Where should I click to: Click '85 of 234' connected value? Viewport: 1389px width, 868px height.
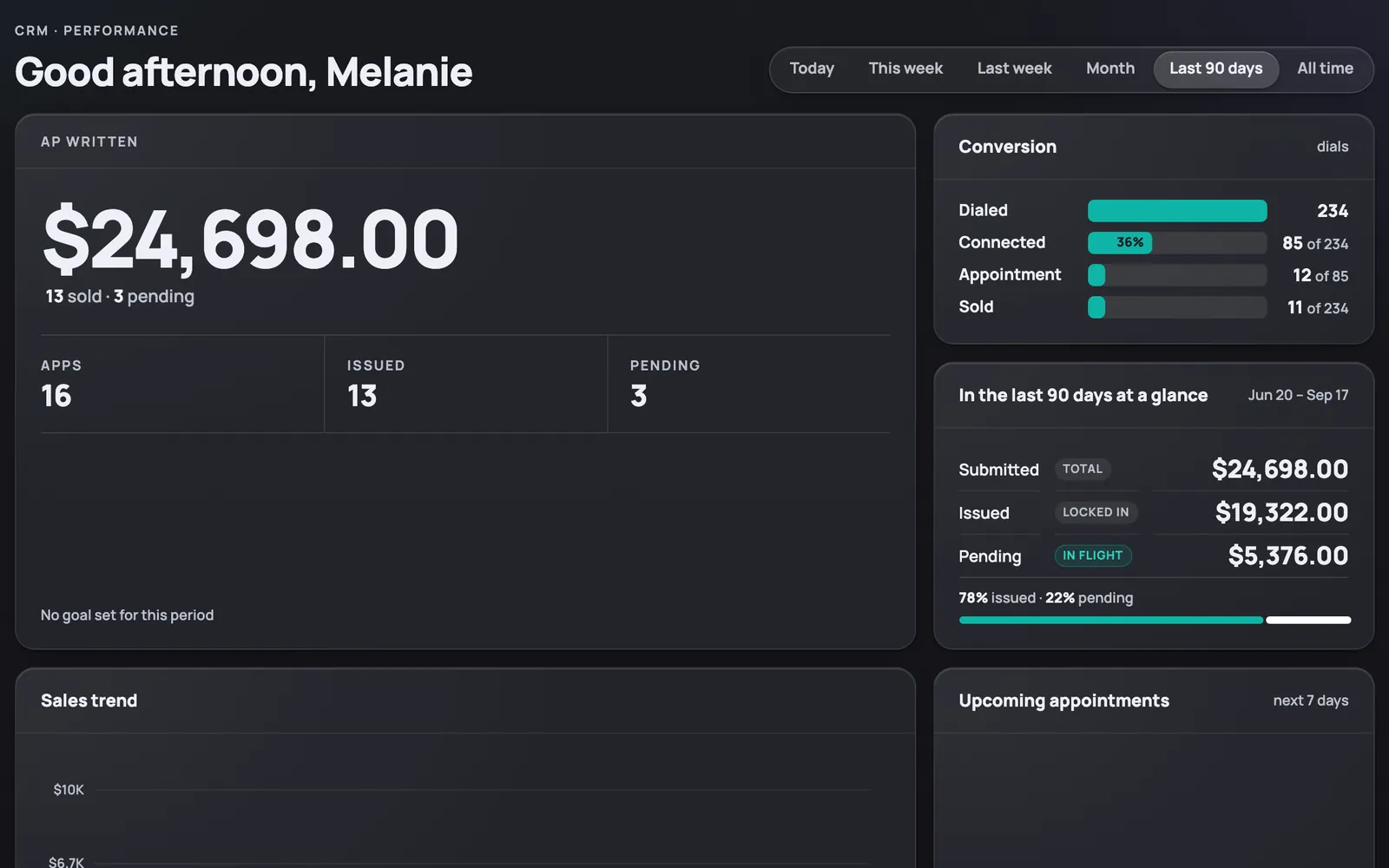pos(1315,244)
